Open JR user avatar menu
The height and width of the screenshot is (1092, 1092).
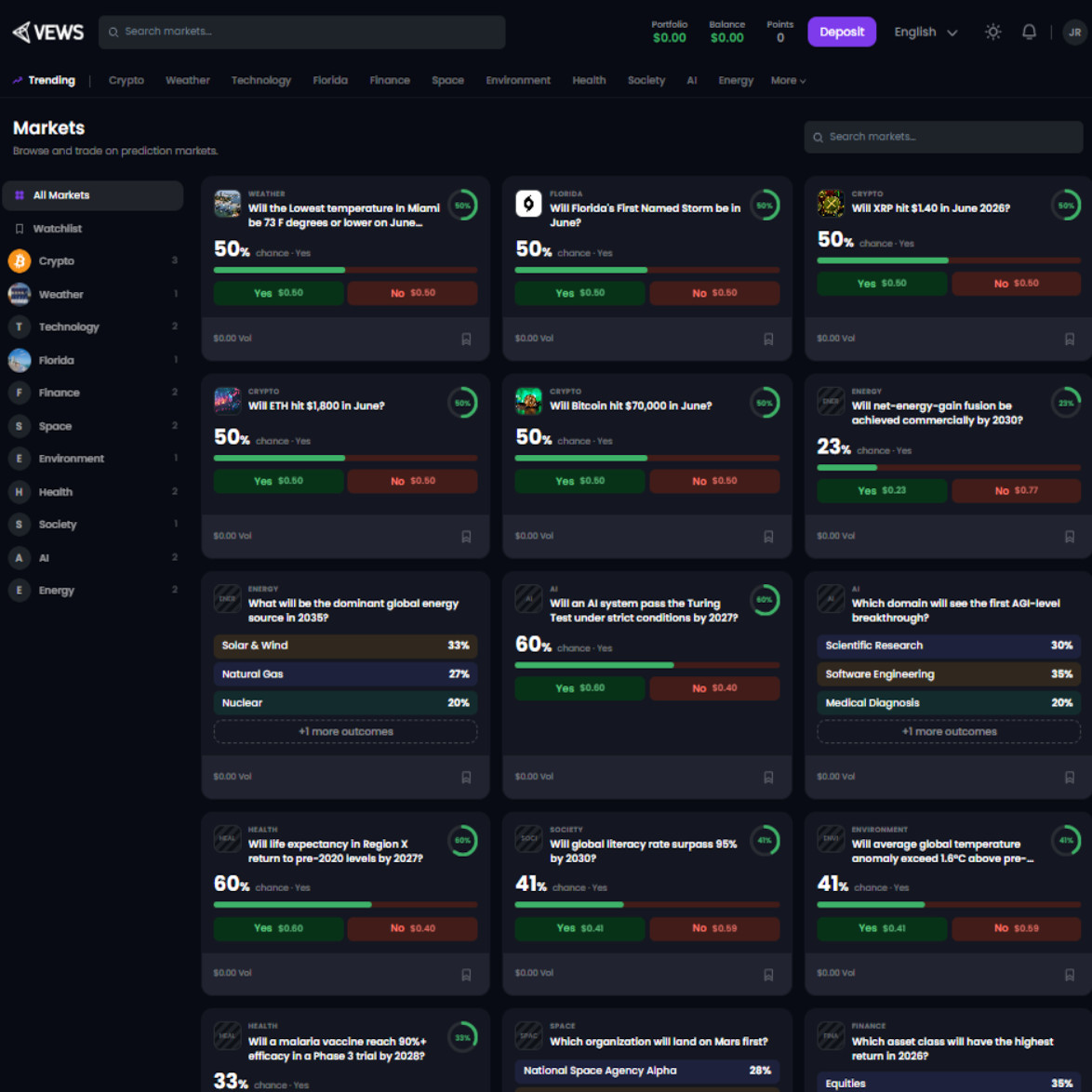[x=1074, y=32]
